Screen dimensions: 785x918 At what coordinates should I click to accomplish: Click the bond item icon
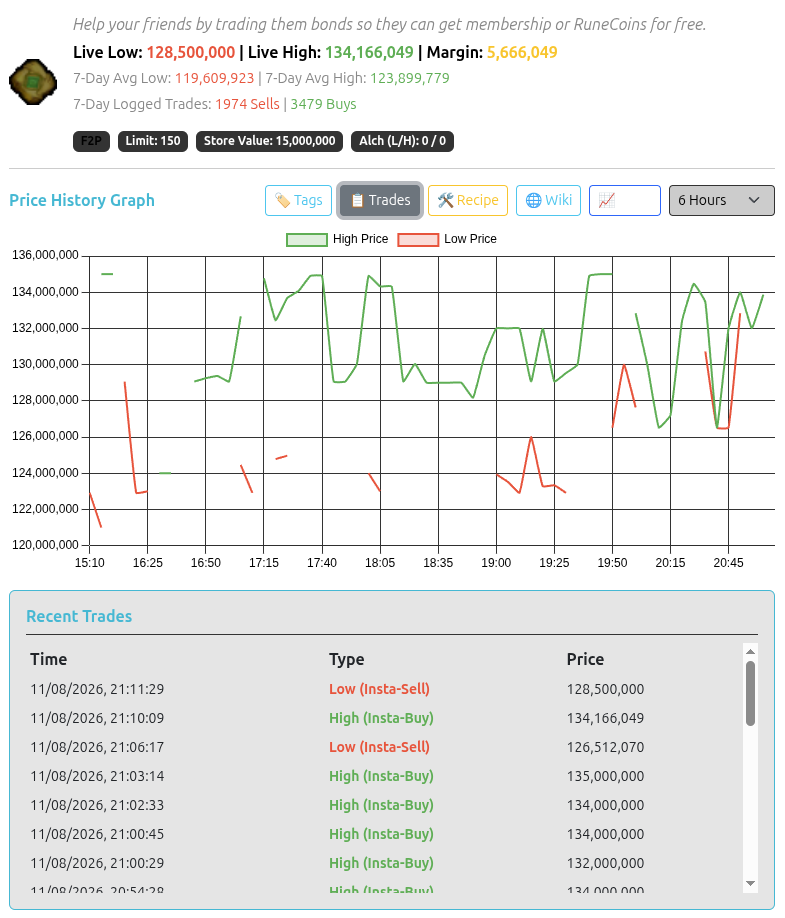pyautogui.click(x=33, y=82)
